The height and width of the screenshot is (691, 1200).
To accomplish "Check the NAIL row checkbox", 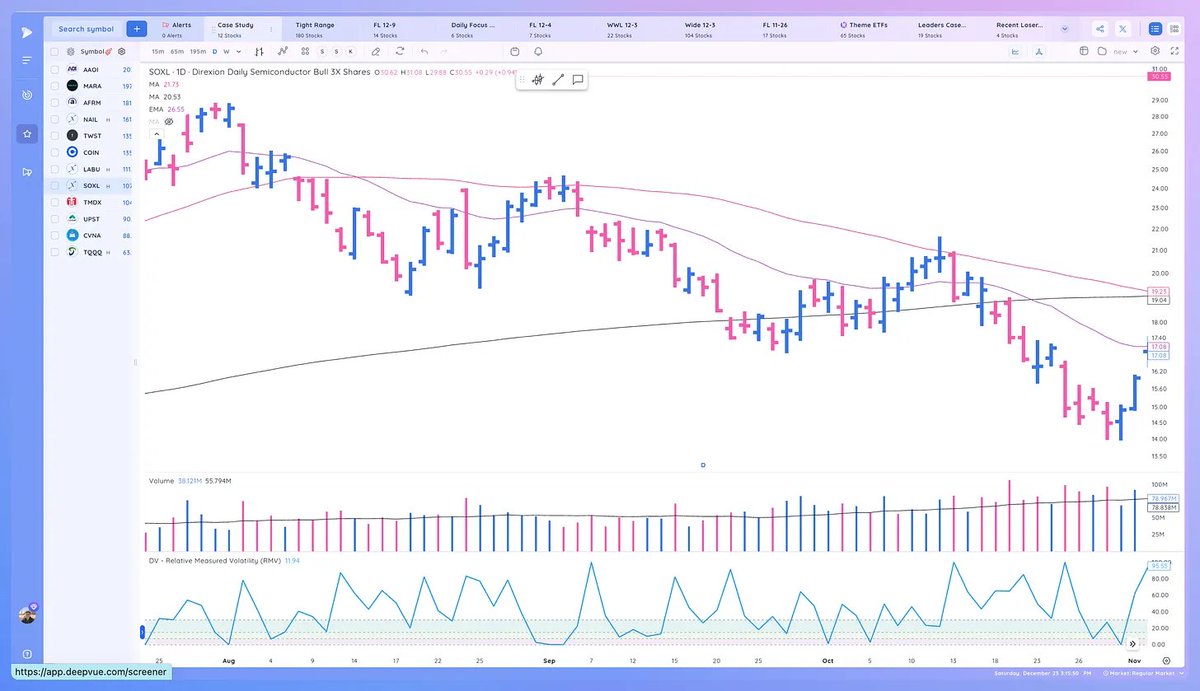I will [54, 119].
